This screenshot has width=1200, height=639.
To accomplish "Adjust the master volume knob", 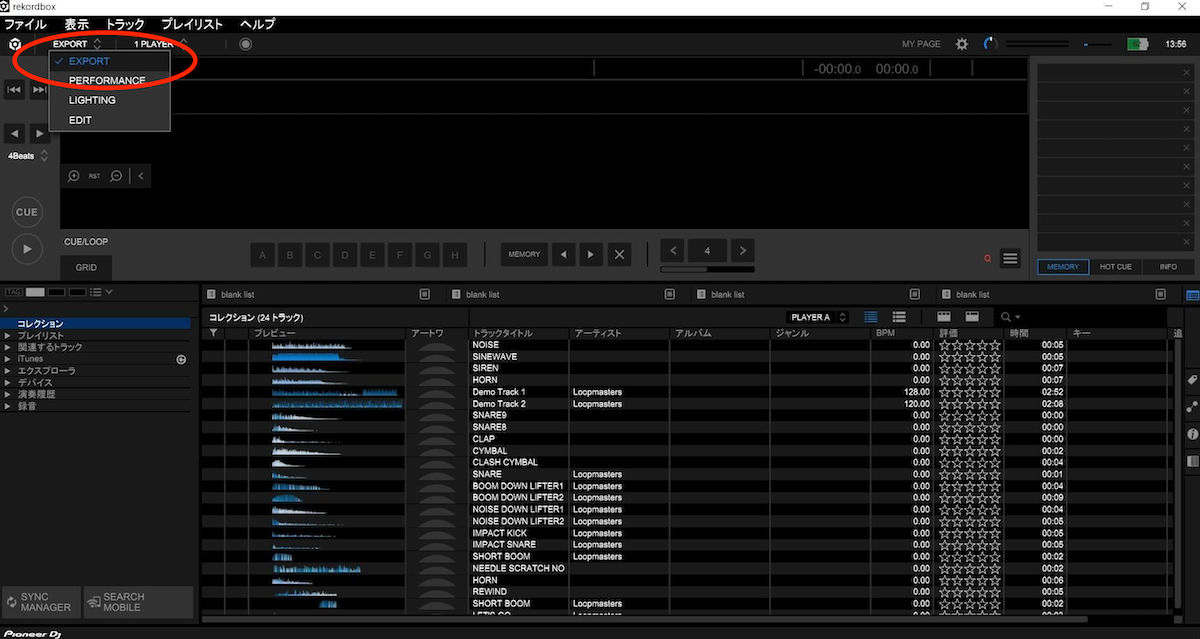I will 991,44.
